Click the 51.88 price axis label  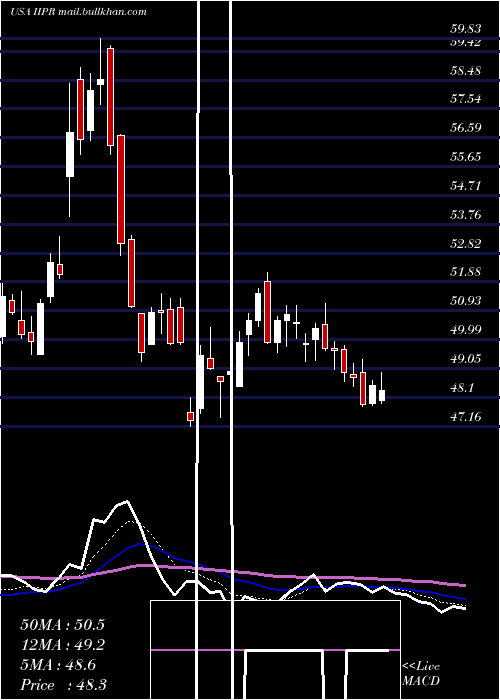coord(466,272)
